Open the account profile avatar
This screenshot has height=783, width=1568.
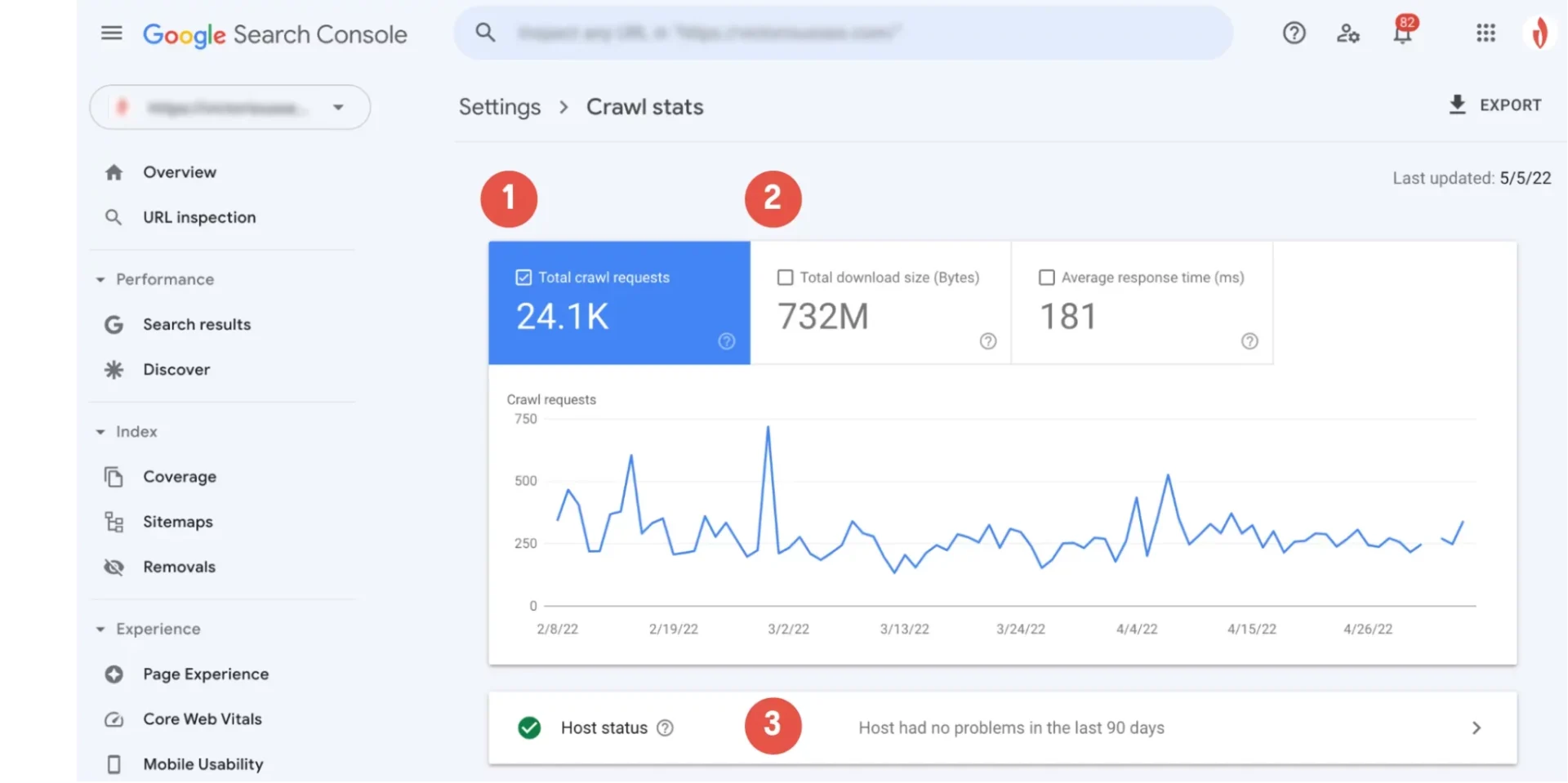point(1539,33)
